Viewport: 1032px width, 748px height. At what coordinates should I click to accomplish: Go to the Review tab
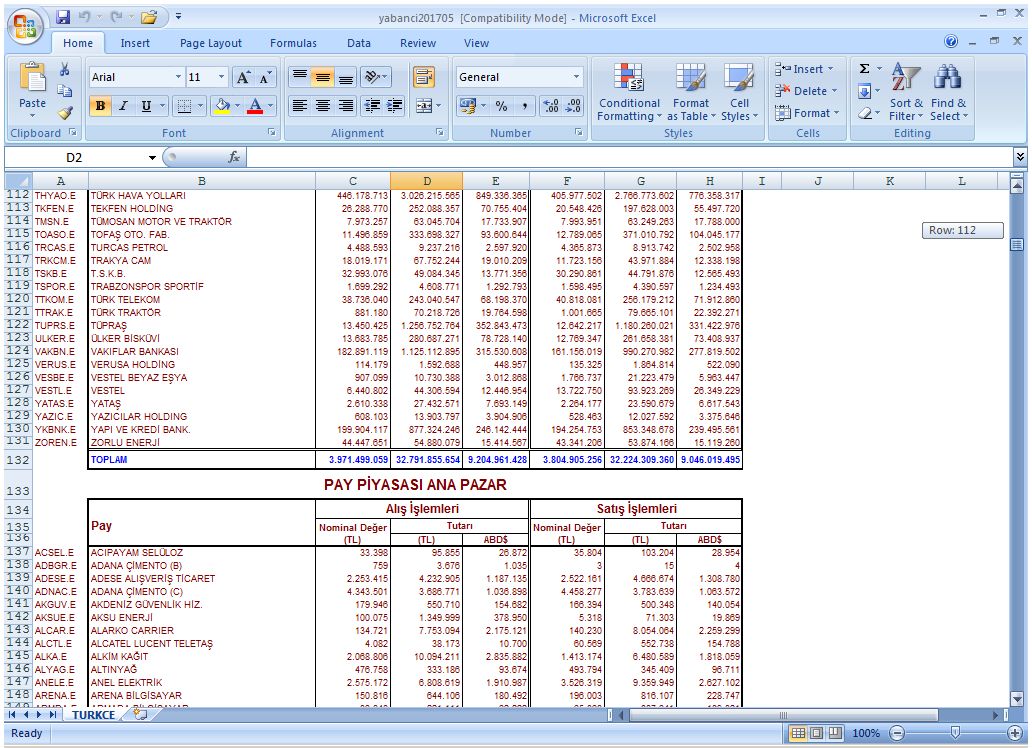pyautogui.click(x=418, y=43)
